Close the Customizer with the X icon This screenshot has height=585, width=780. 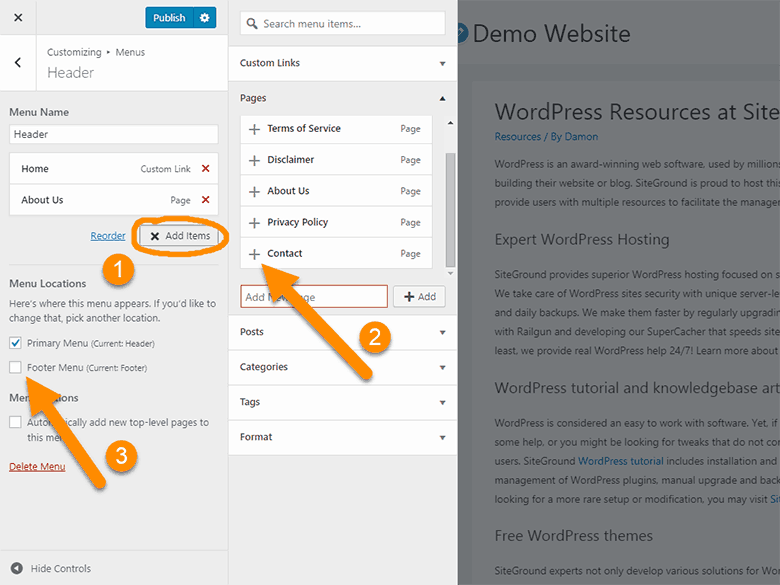tap(18, 17)
